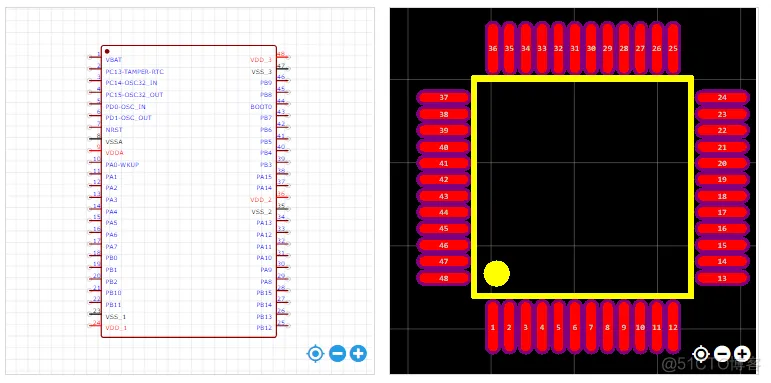
Task: Select footprint pad 42
Action: [x=444, y=179]
